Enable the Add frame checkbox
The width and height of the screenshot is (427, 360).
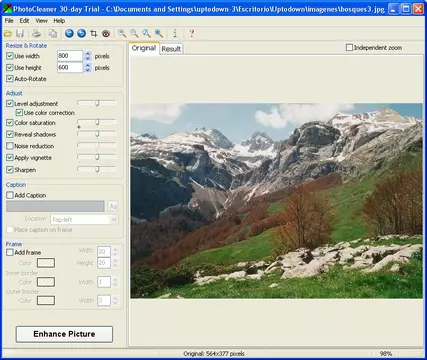point(10,252)
